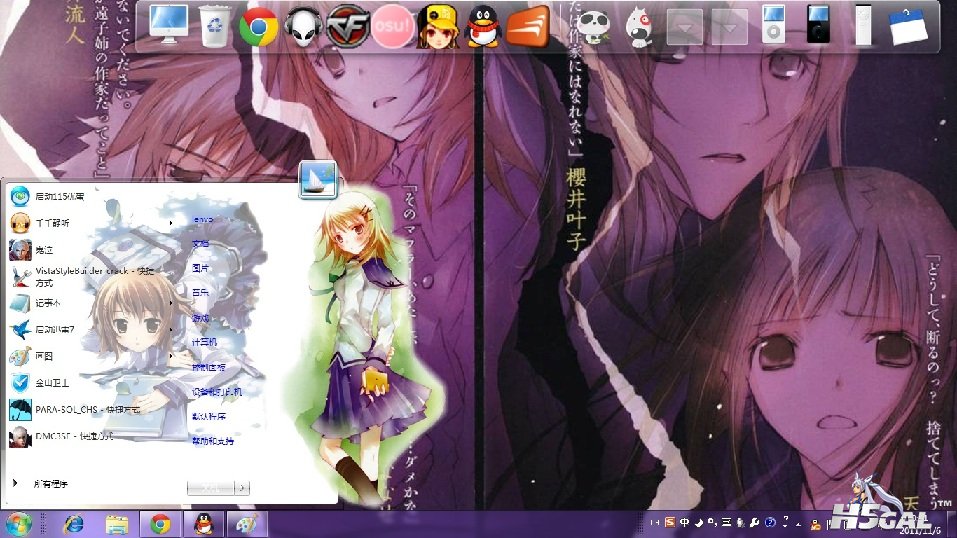The height and width of the screenshot is (538, 957).
Task: Toggle Chinese/English mode via the 中 button
Action: 684,522
